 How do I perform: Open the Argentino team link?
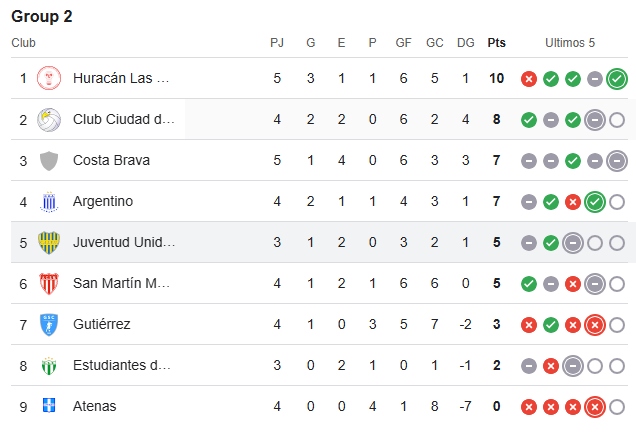(103, 201)
